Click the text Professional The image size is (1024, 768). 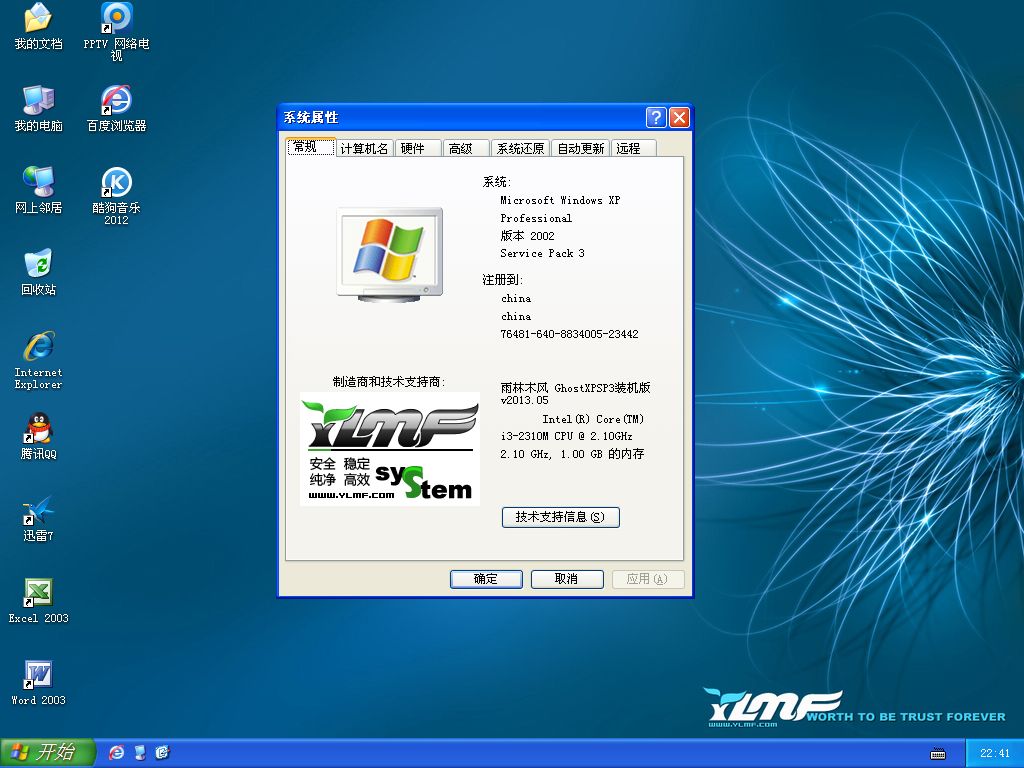coord(536,218)
